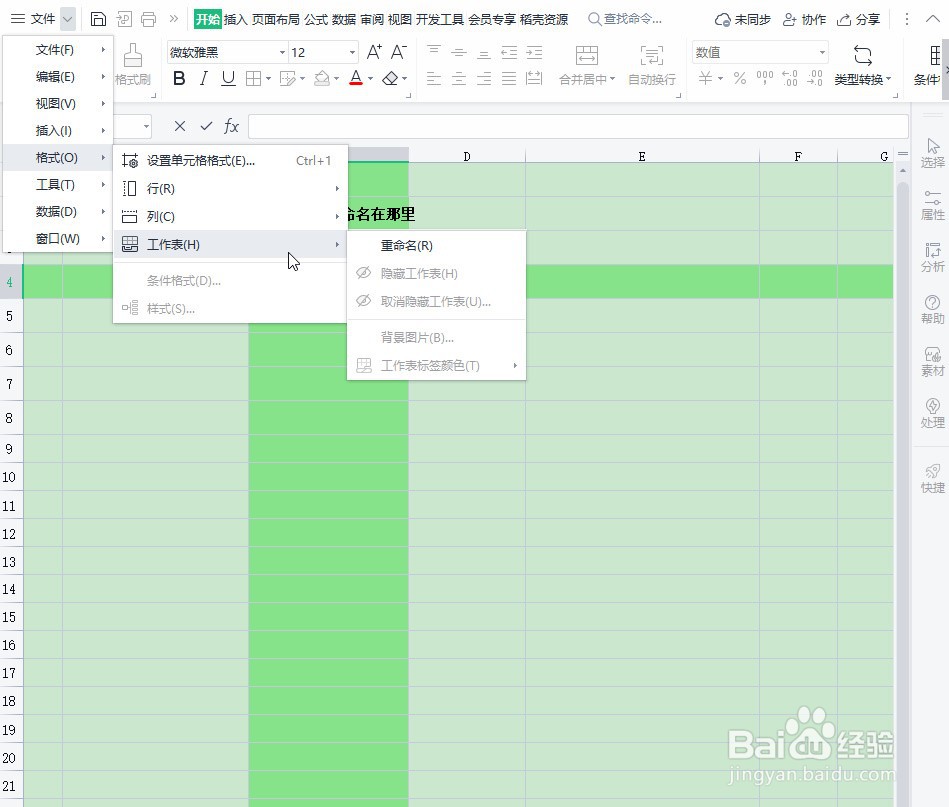Screen dimensions: 949x807
Task: Click the Borders icon
Action: [x=254, y=78]
